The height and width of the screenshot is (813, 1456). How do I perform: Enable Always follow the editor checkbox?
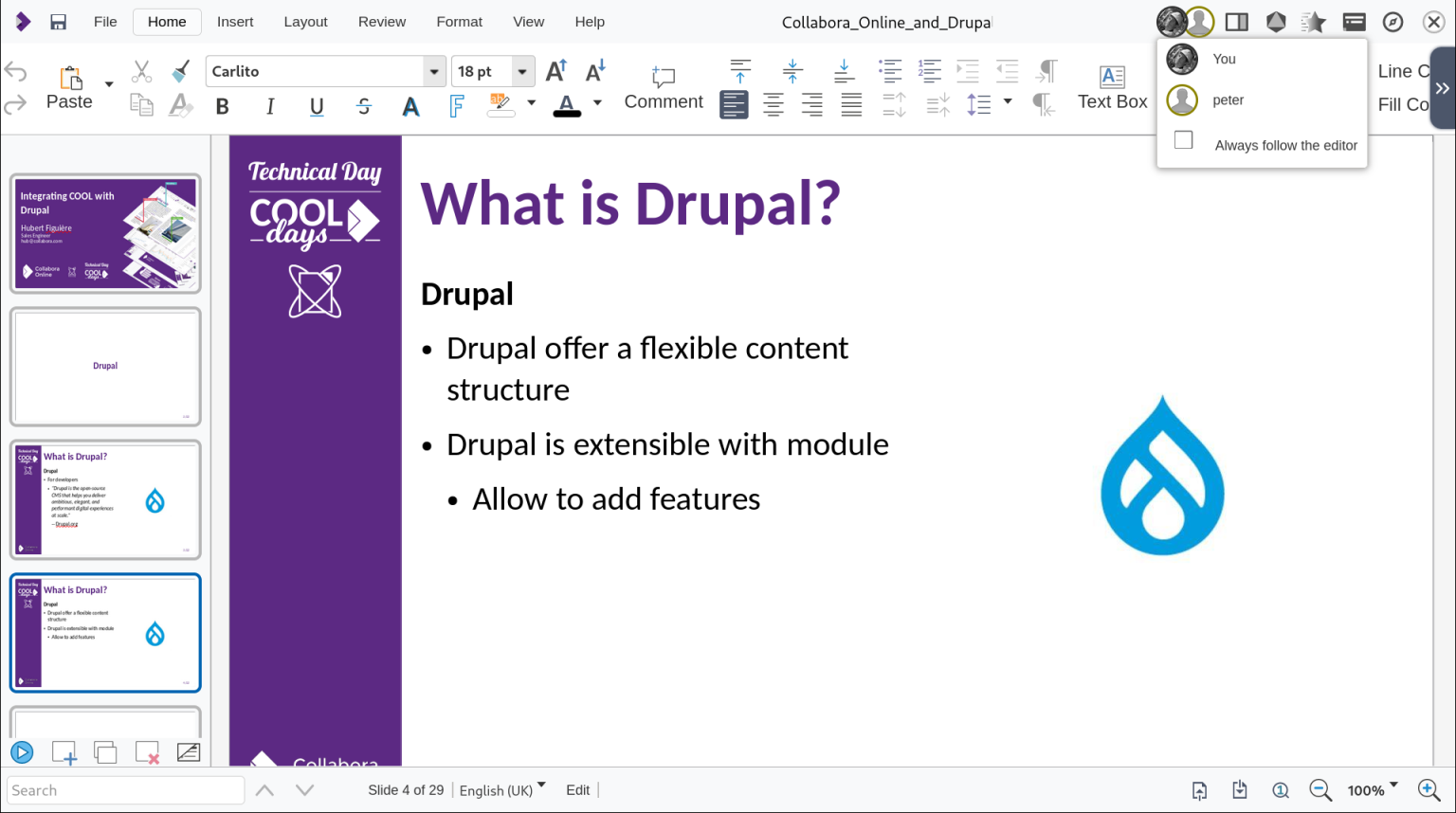click(x=1183, y=140)
